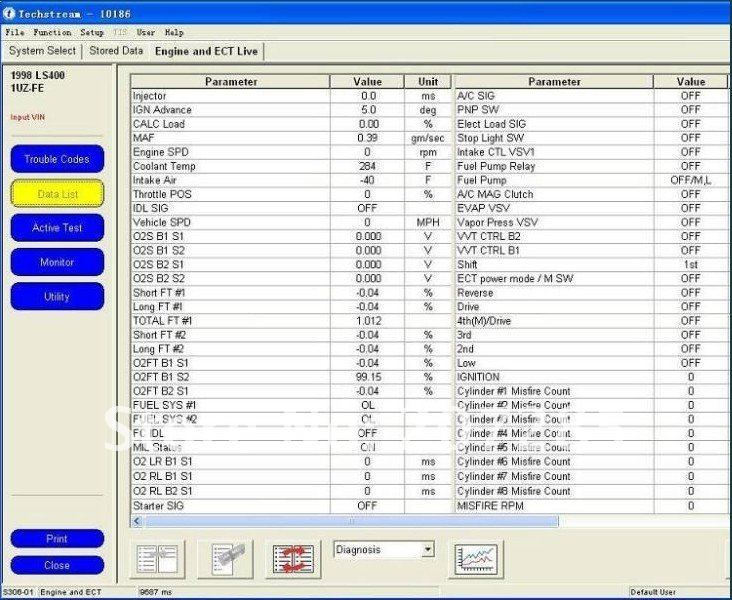Screen dimensions: 732x600
Task: Open the Setup menu
Action: click(92, 32)
